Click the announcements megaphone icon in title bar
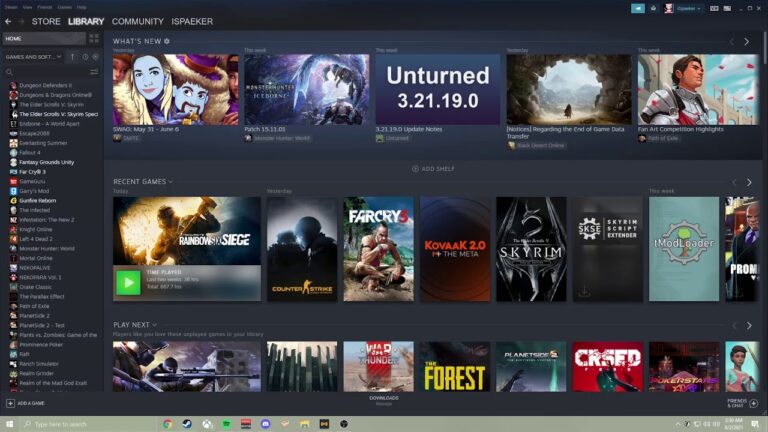 638,8
